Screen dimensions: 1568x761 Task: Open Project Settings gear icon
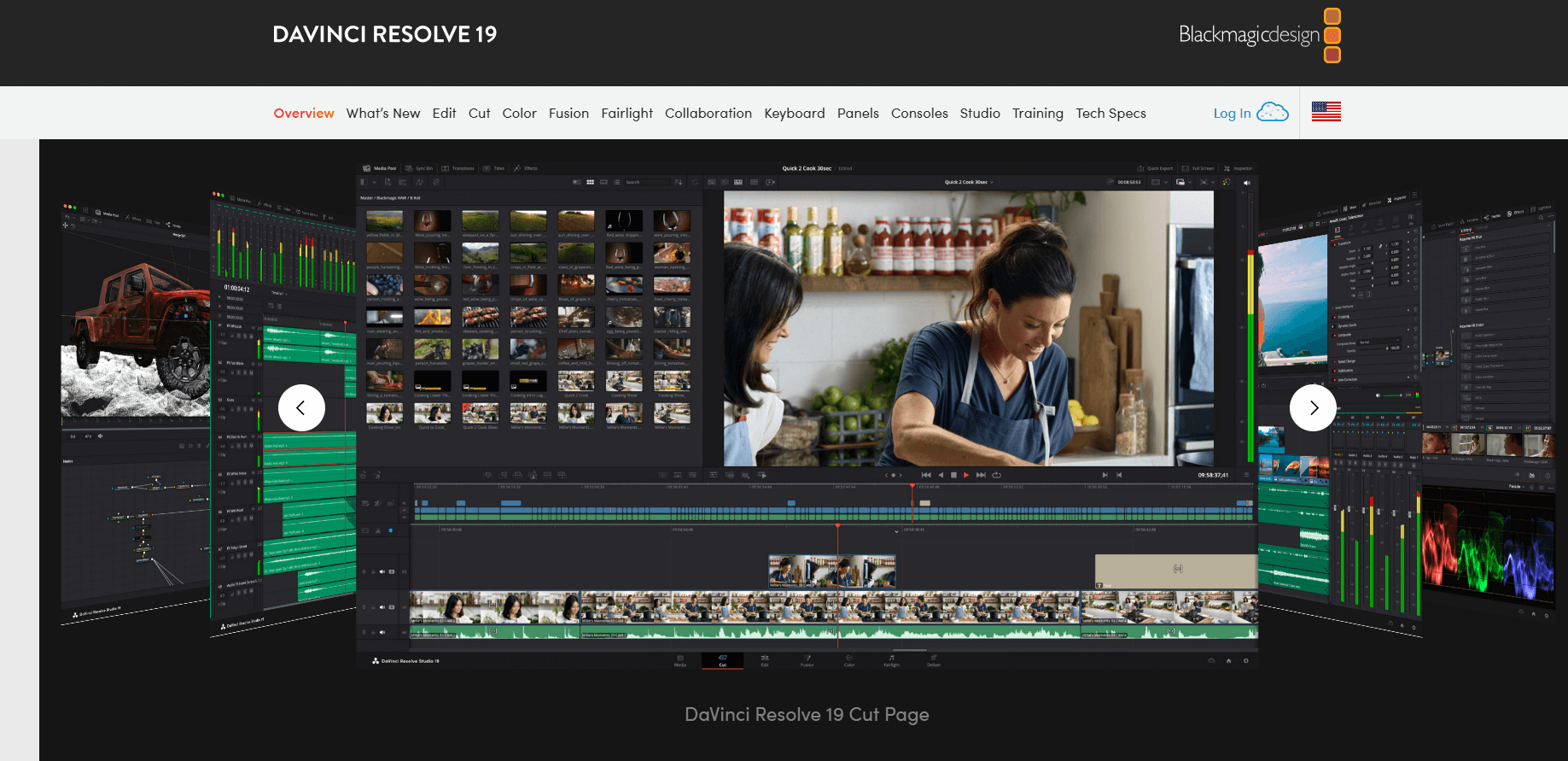point(1246,660)
